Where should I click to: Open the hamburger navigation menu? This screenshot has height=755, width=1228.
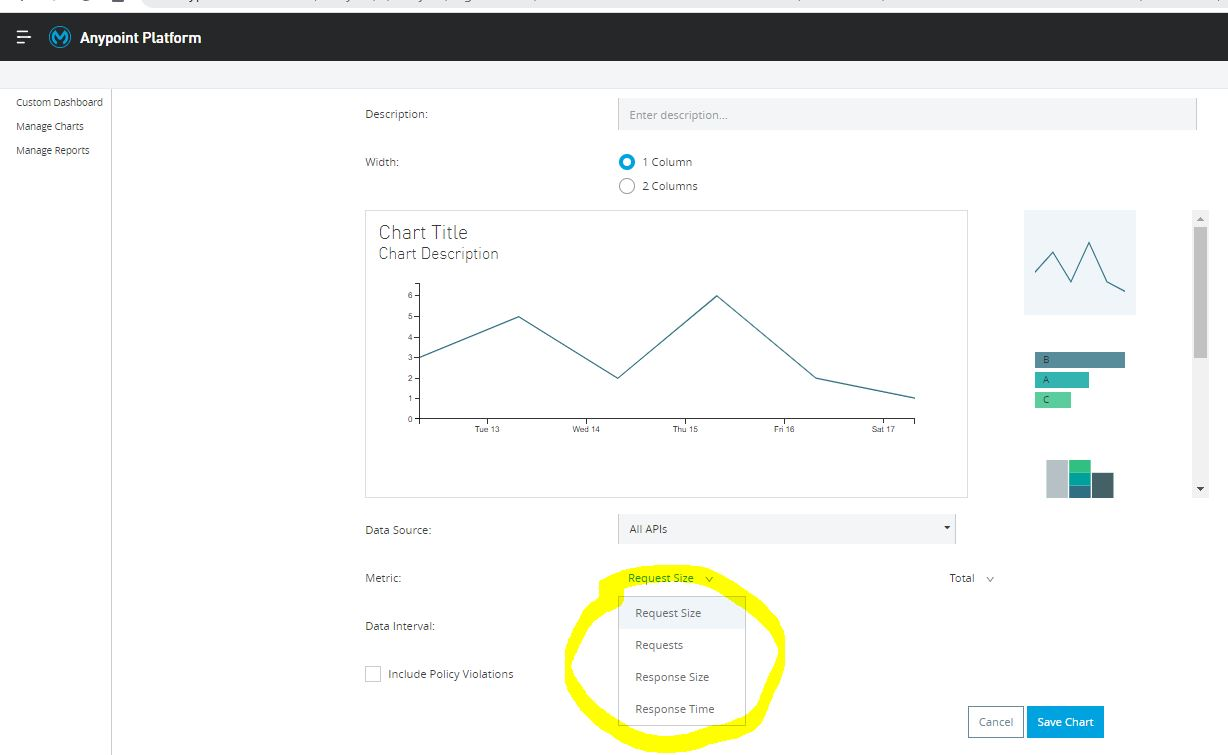pyautogui.click(x=22, y=37)
